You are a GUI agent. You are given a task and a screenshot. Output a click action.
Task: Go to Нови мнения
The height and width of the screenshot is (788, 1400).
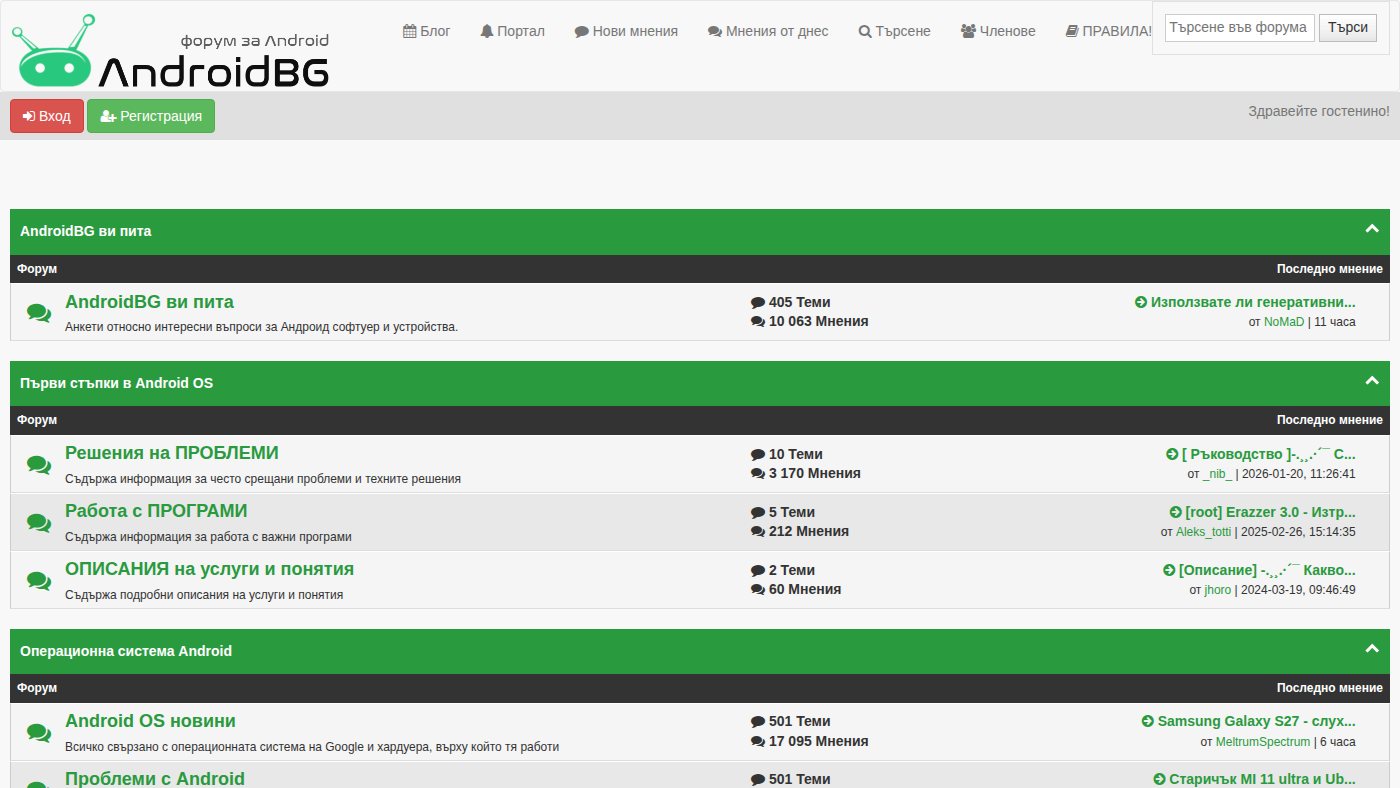tap(626, 31)
